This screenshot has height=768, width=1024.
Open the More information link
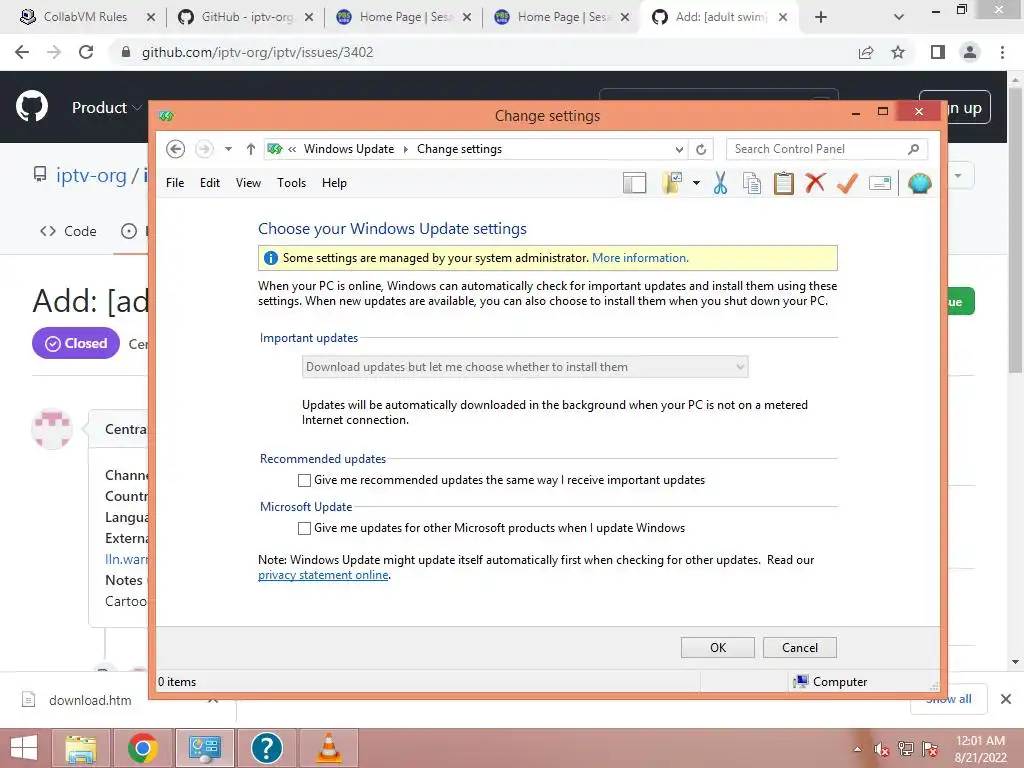point(640,258)
